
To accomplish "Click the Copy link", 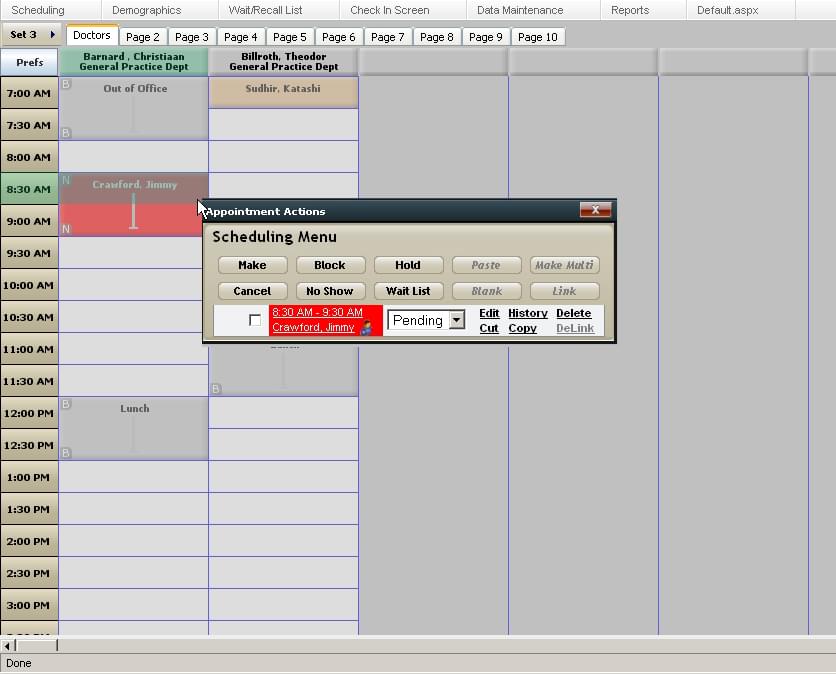I will point(523,328).
